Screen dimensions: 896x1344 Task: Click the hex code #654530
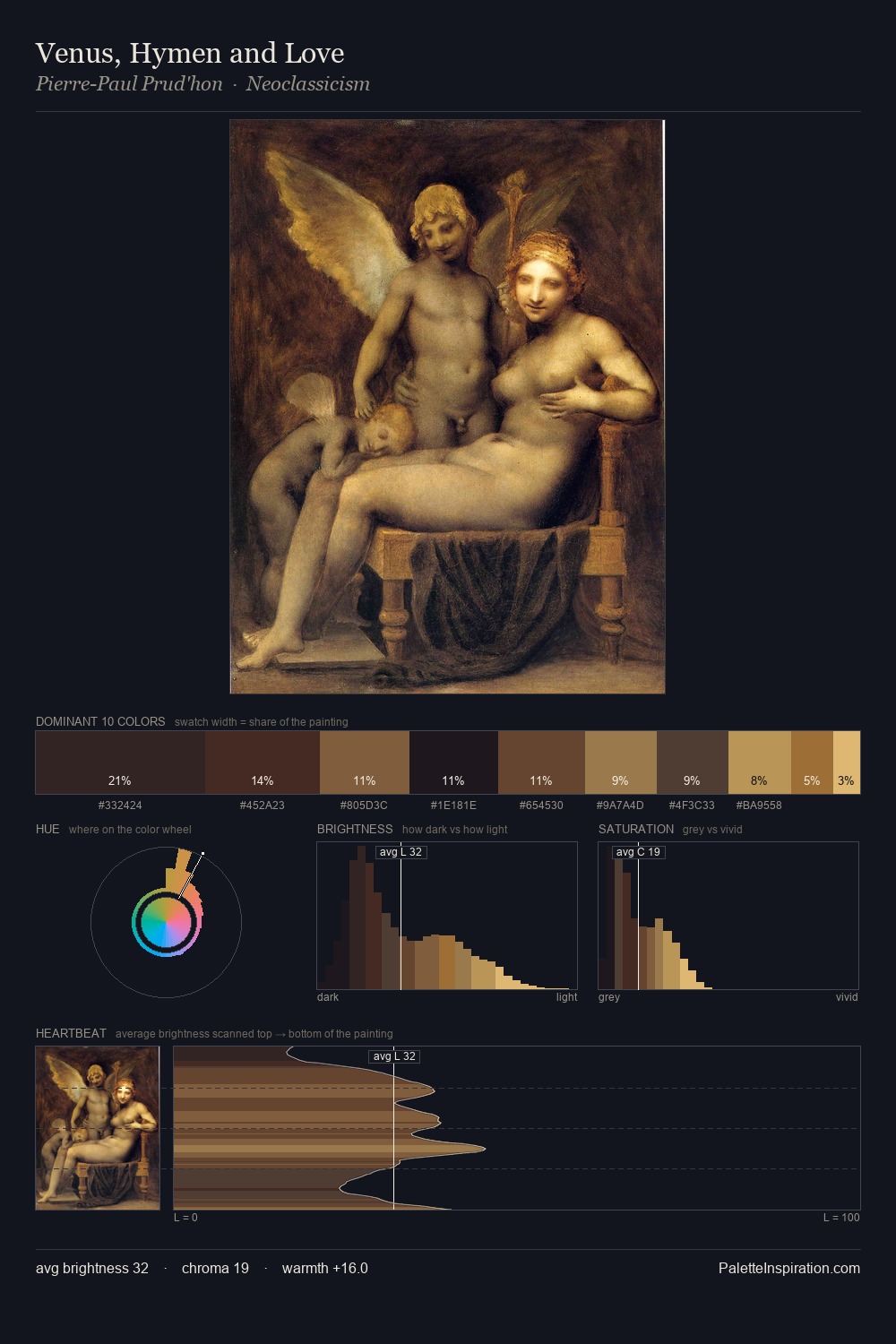[541, 806]
